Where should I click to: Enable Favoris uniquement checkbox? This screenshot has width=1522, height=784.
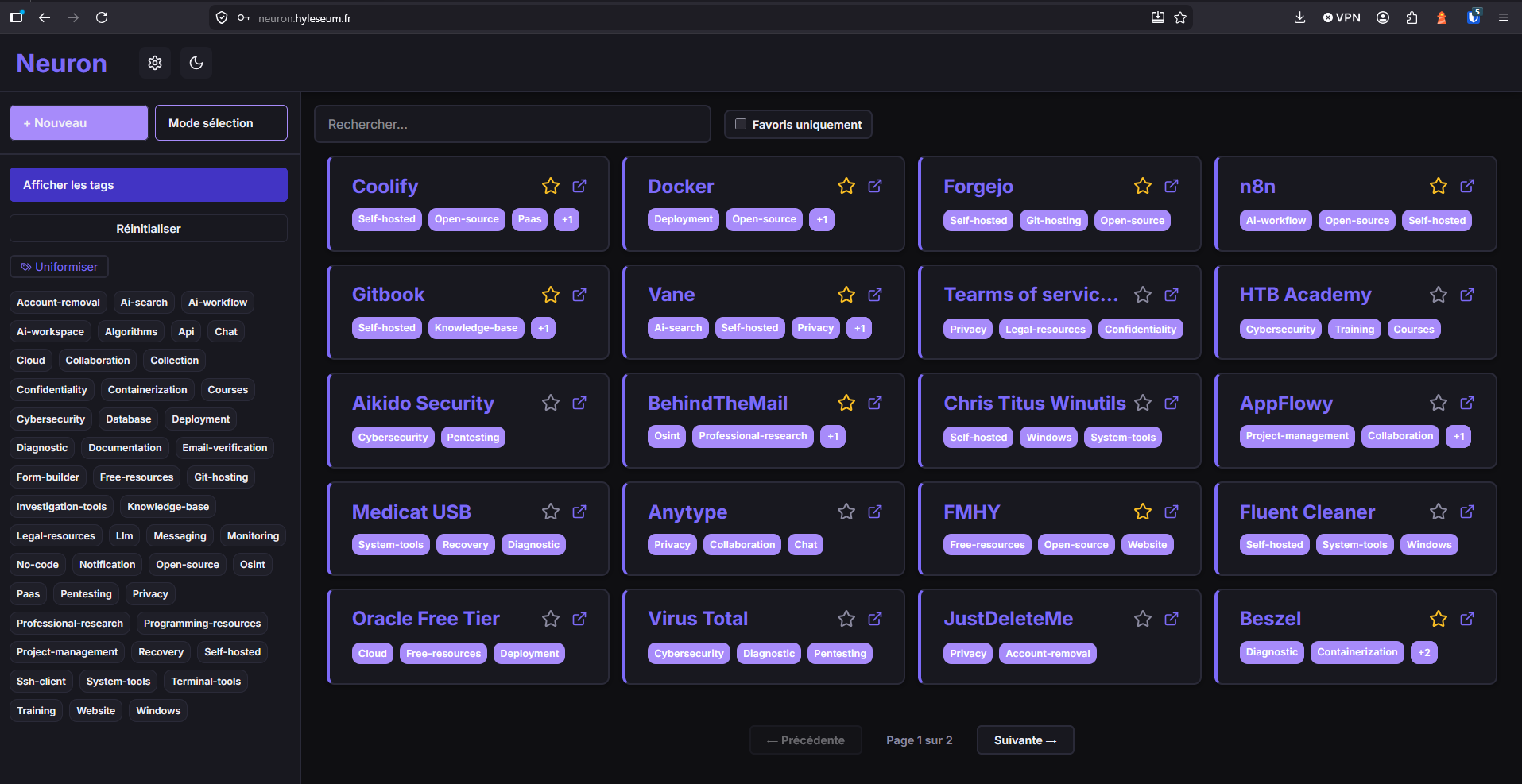[741, 124]
